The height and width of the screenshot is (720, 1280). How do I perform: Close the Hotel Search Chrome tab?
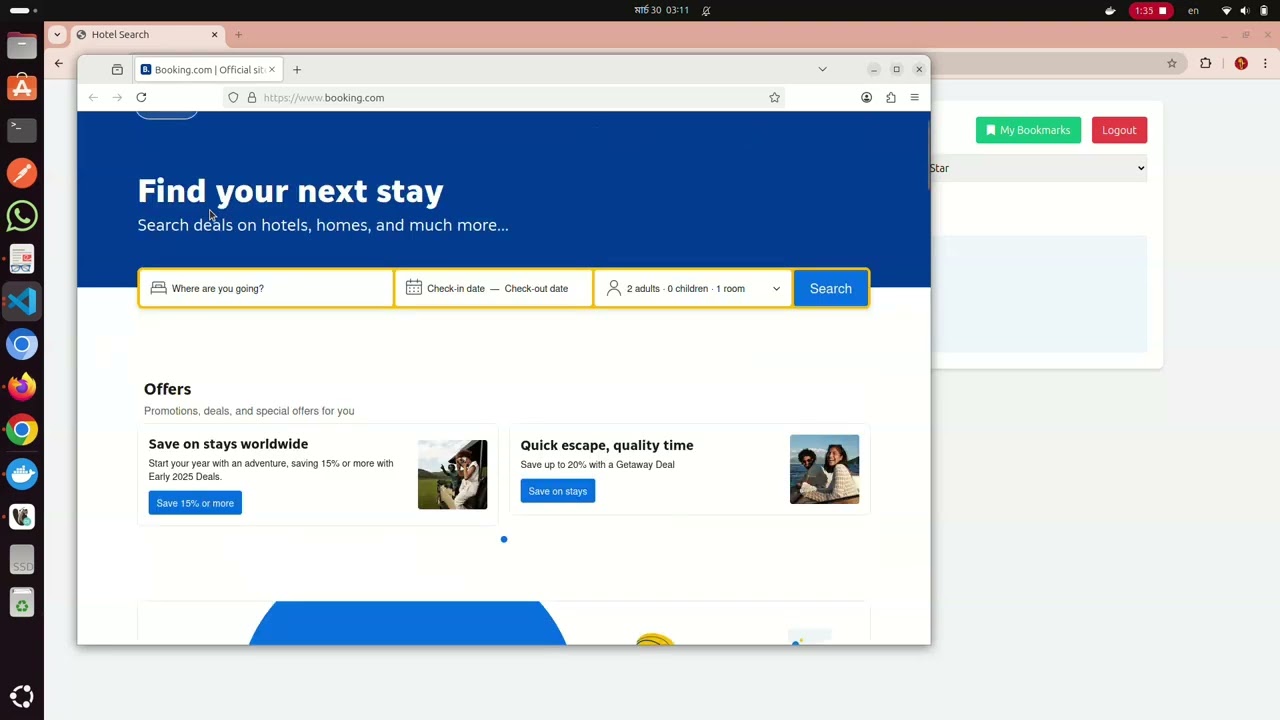pos(214,34)
